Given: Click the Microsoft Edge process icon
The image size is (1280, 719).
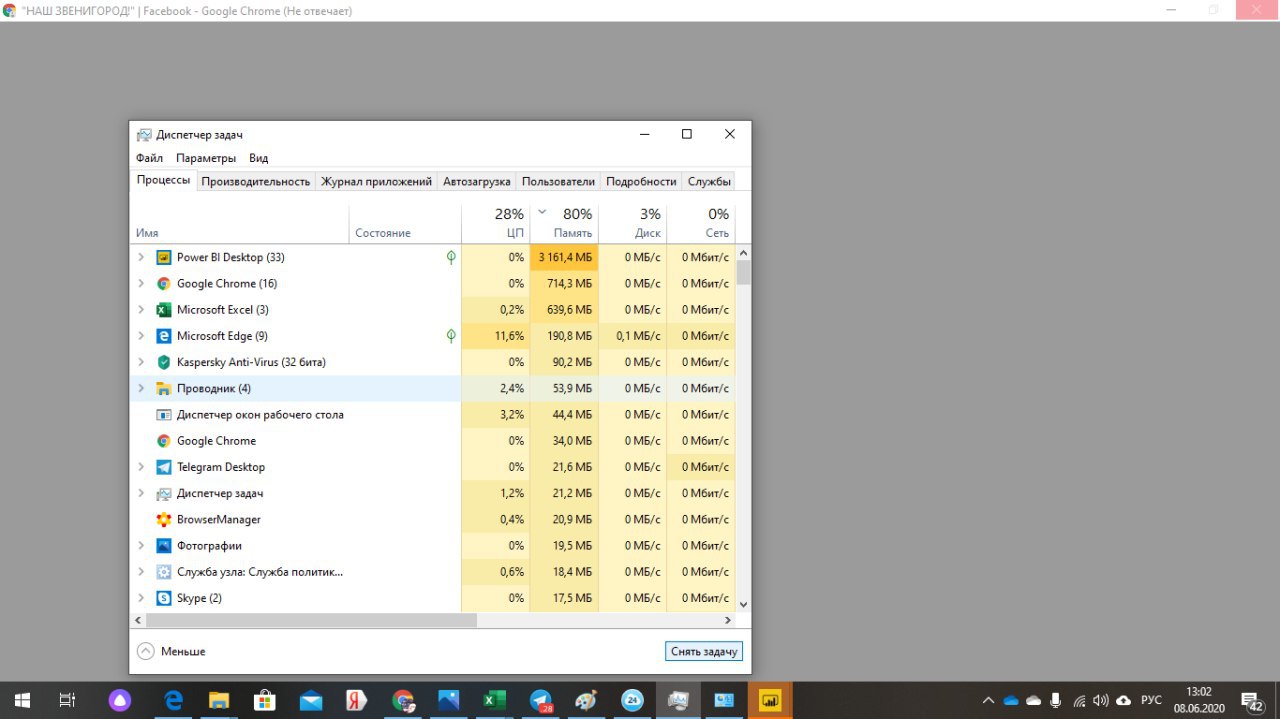Looking at the screenshot, I should 164,336.
